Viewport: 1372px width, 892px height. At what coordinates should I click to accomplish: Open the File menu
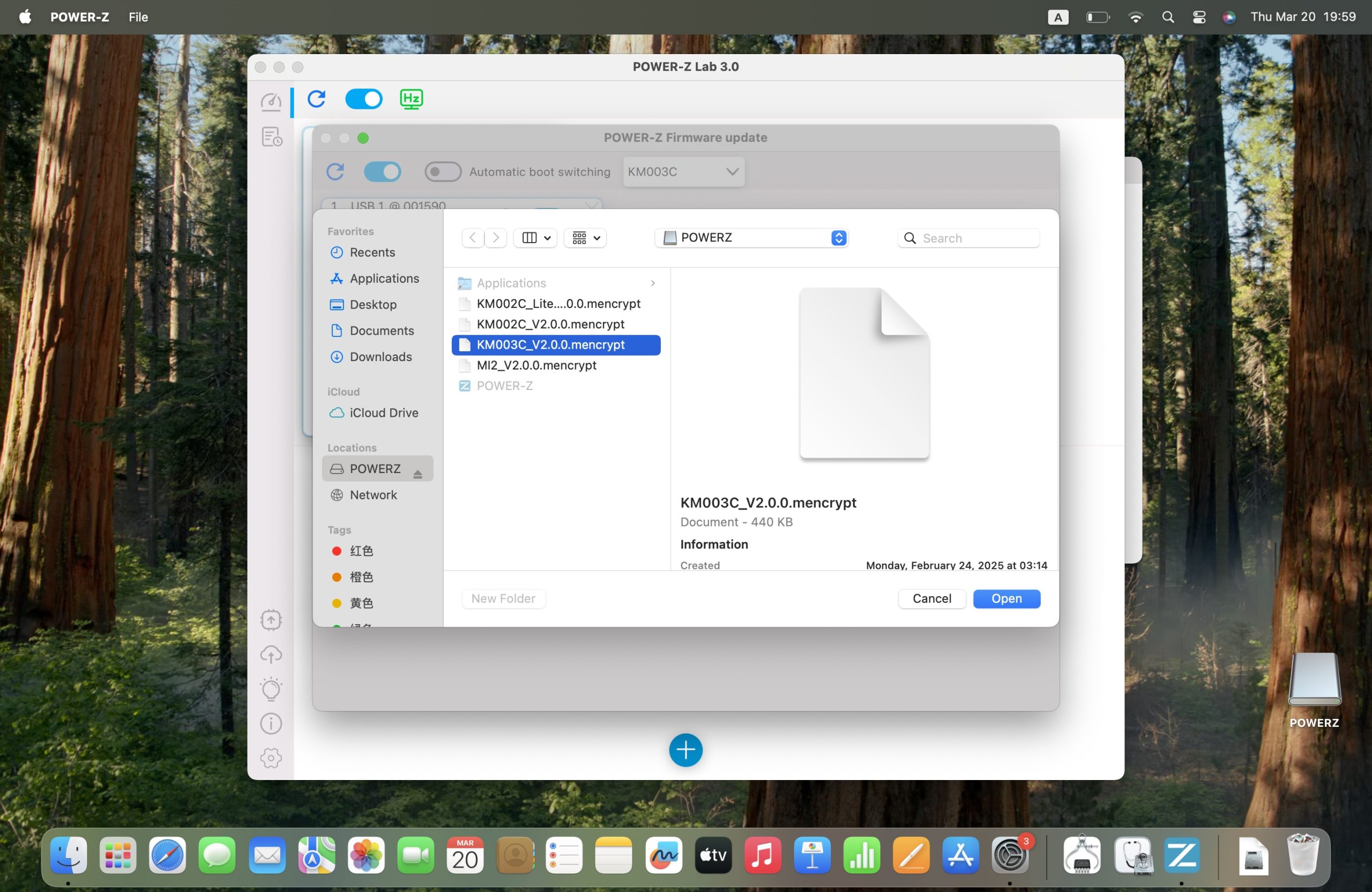coord(138,17)
